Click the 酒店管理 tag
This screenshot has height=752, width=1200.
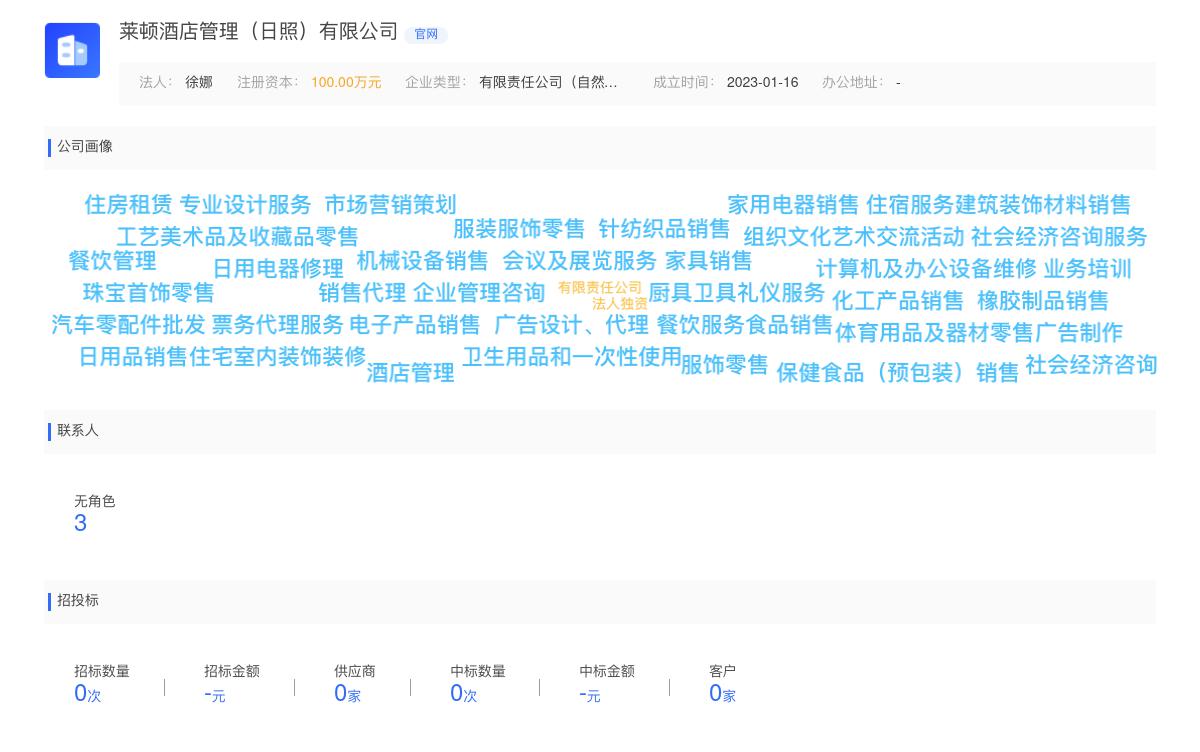410,373
